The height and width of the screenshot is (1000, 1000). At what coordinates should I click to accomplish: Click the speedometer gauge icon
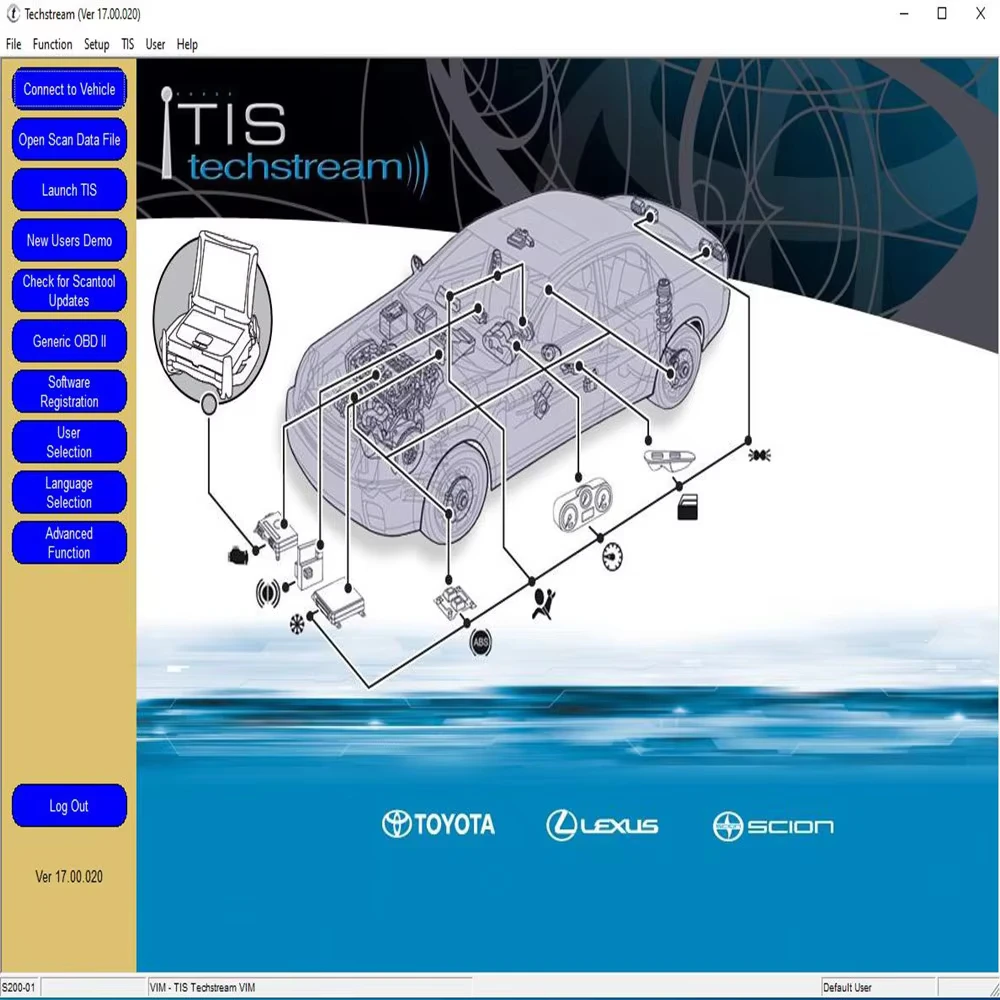pos(612,556)
